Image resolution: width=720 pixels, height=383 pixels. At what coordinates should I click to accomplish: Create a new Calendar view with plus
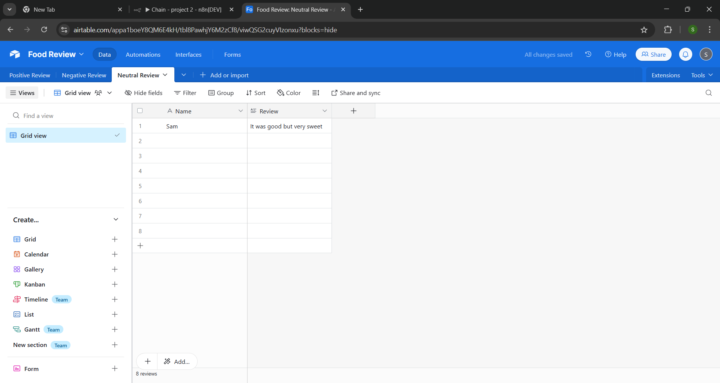pos(115,254)
